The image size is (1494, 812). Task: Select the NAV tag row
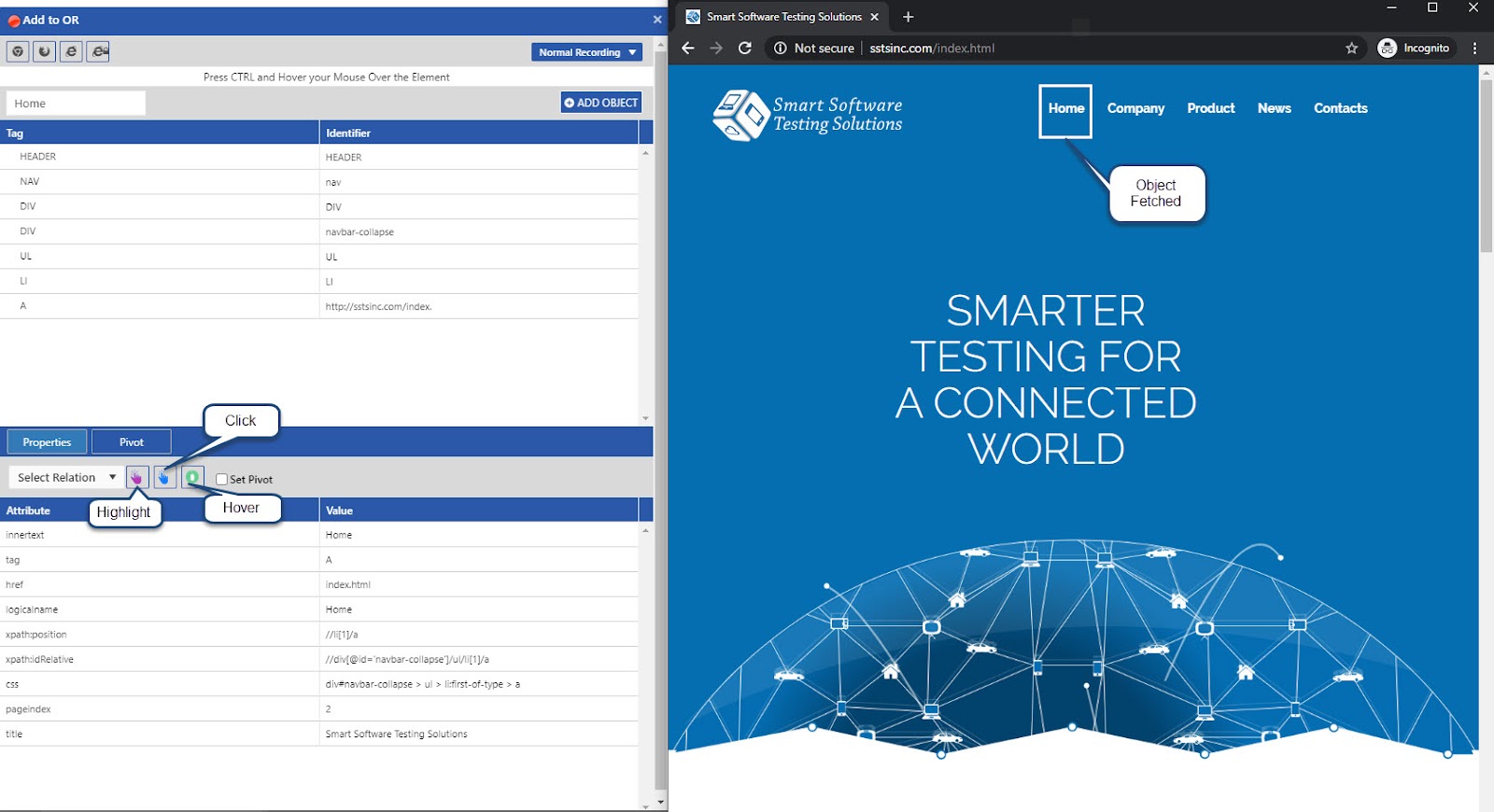[x=319, y=181]
